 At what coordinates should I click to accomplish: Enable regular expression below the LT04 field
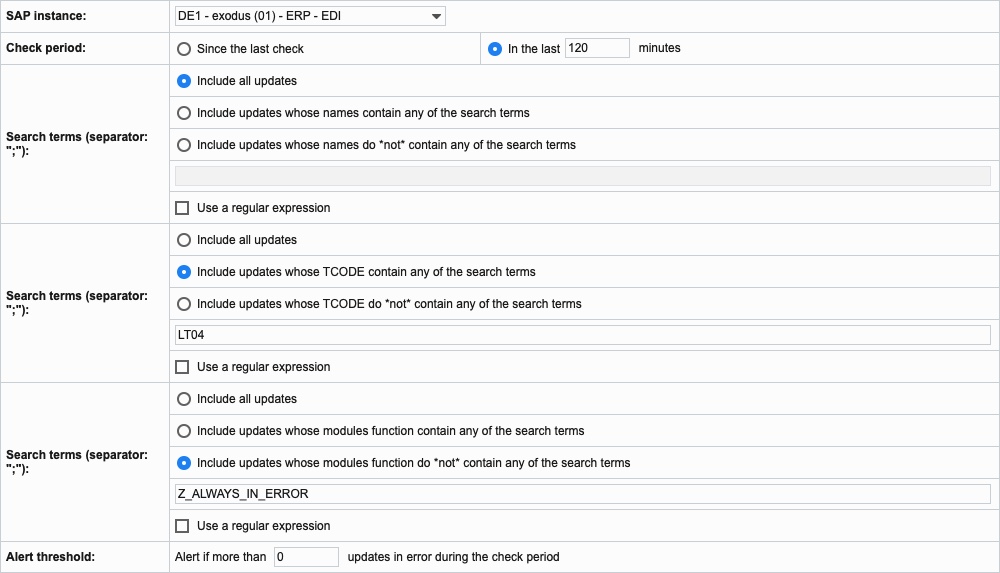[x=182, y=367]
